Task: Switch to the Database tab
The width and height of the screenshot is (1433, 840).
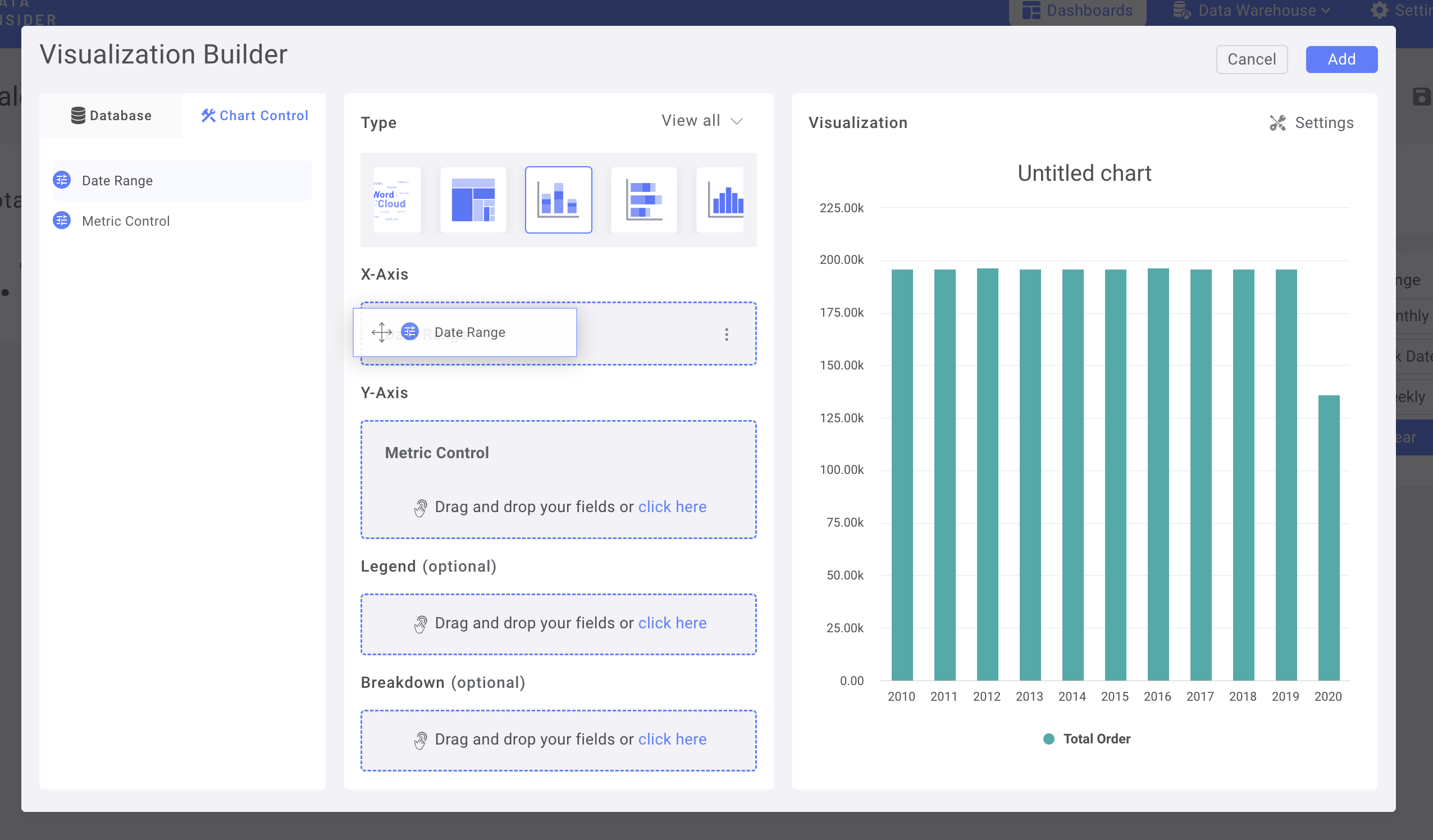Action: point(111,116)
